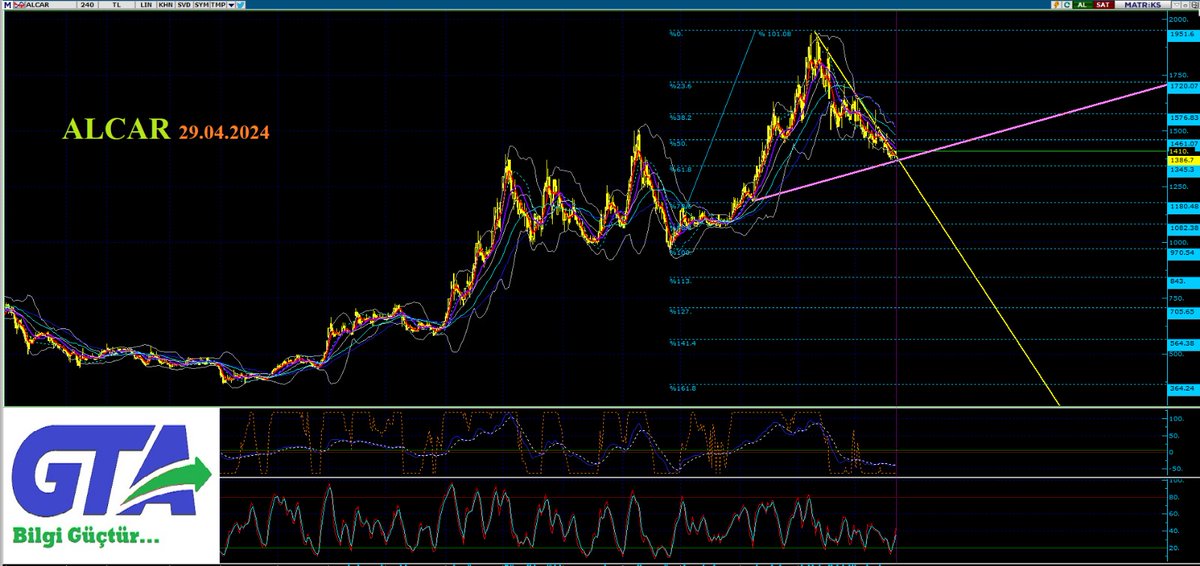Click the %161.8 Fibonacci level label
This screenshot has height=566, width=1200.
click(683, 388)
